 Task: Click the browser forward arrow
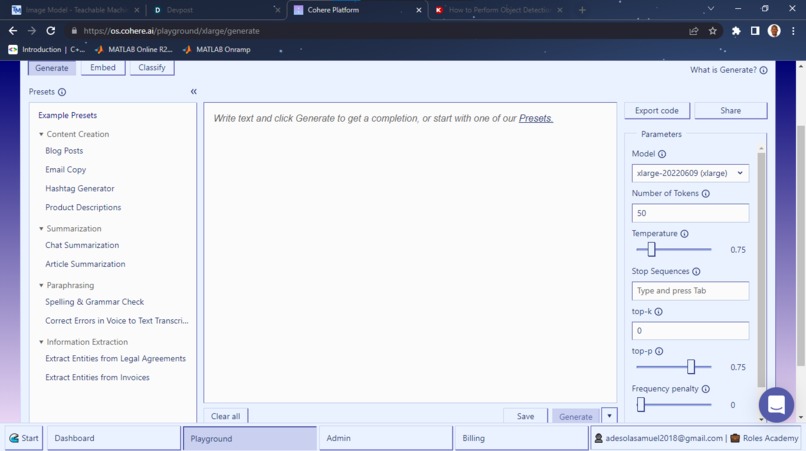[x=32, y=31]
